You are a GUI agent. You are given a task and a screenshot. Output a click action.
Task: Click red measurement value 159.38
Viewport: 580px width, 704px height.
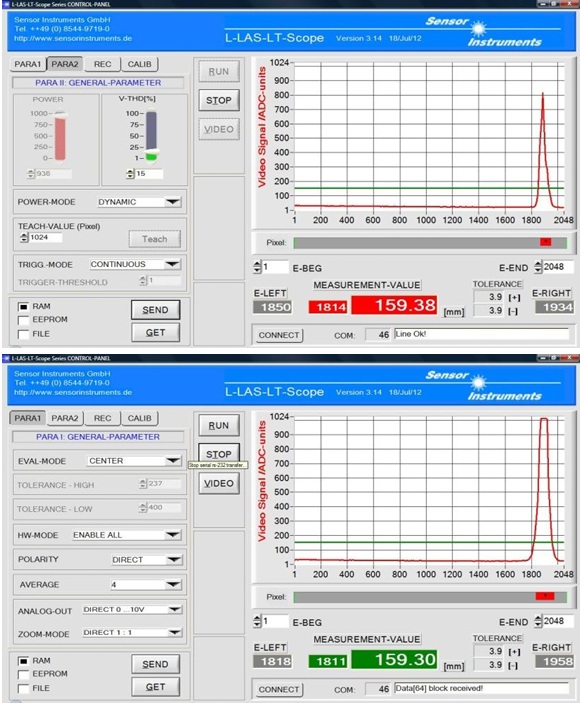click(x=394, y=305)
